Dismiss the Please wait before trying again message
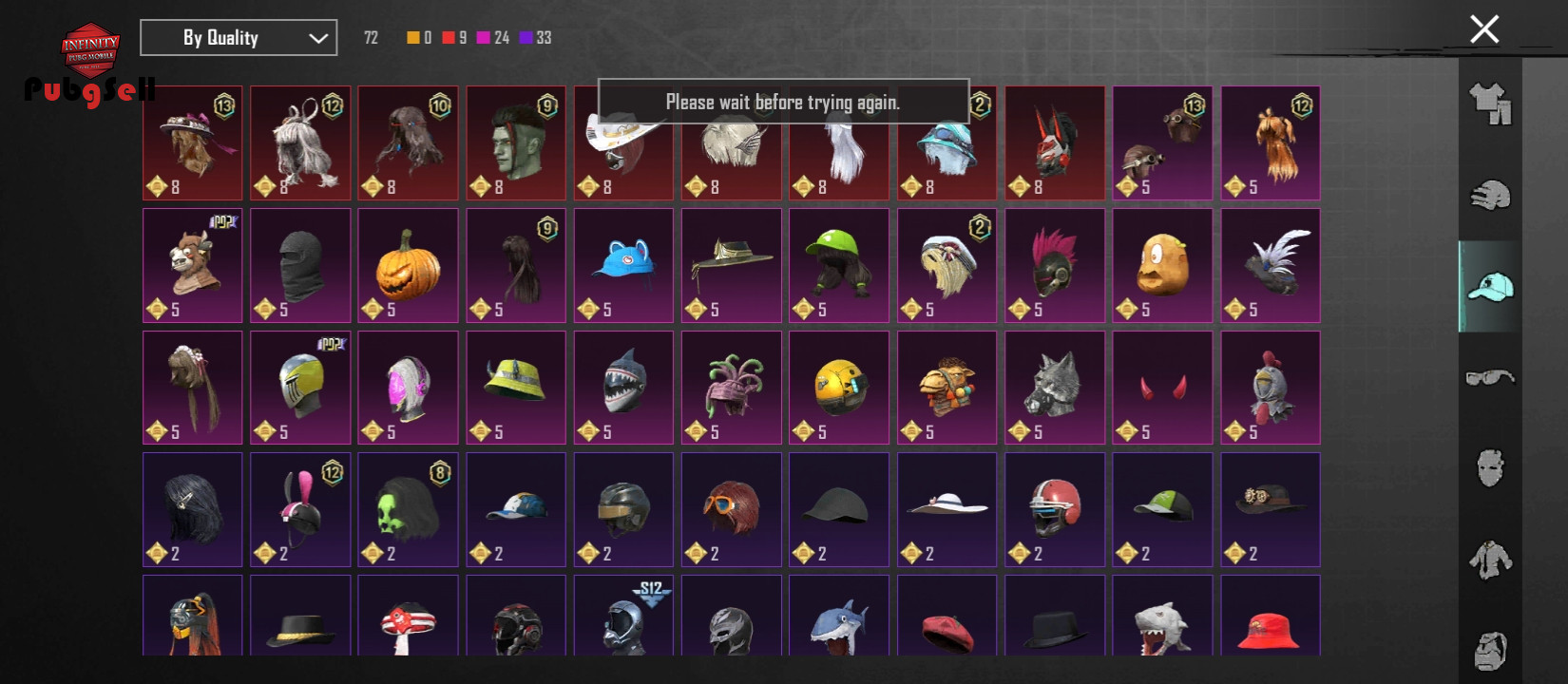 783,102
